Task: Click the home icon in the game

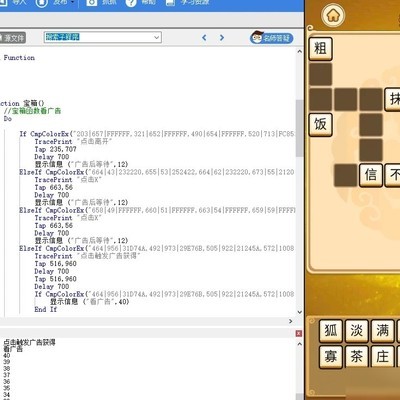Action: point(333,15)
